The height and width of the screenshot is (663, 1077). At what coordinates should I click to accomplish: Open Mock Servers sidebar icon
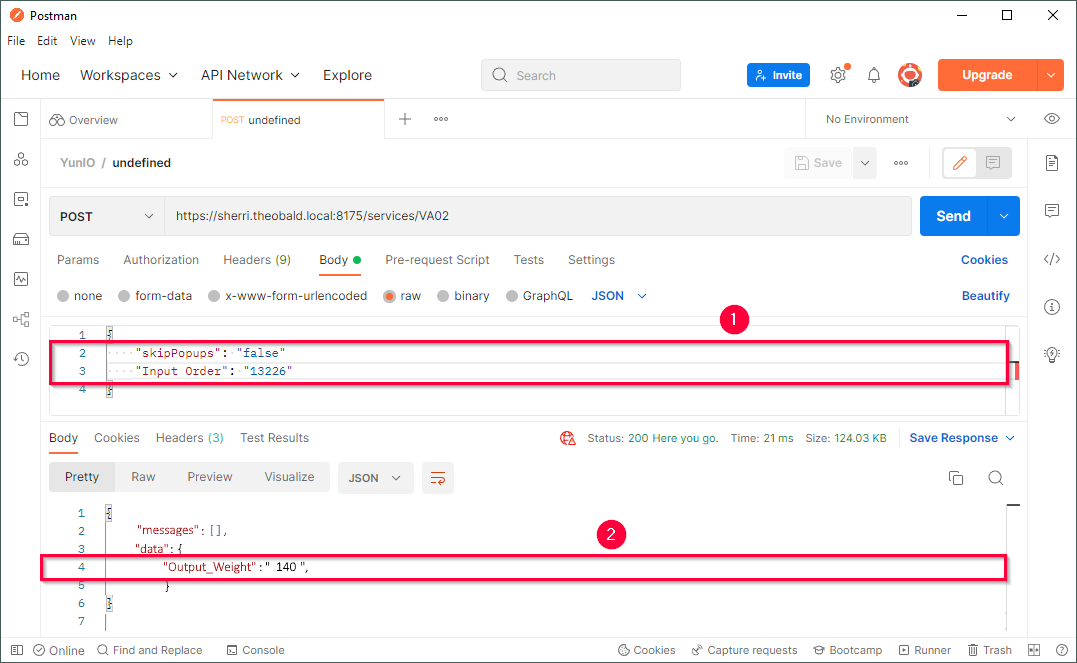(x=21, y=239)
